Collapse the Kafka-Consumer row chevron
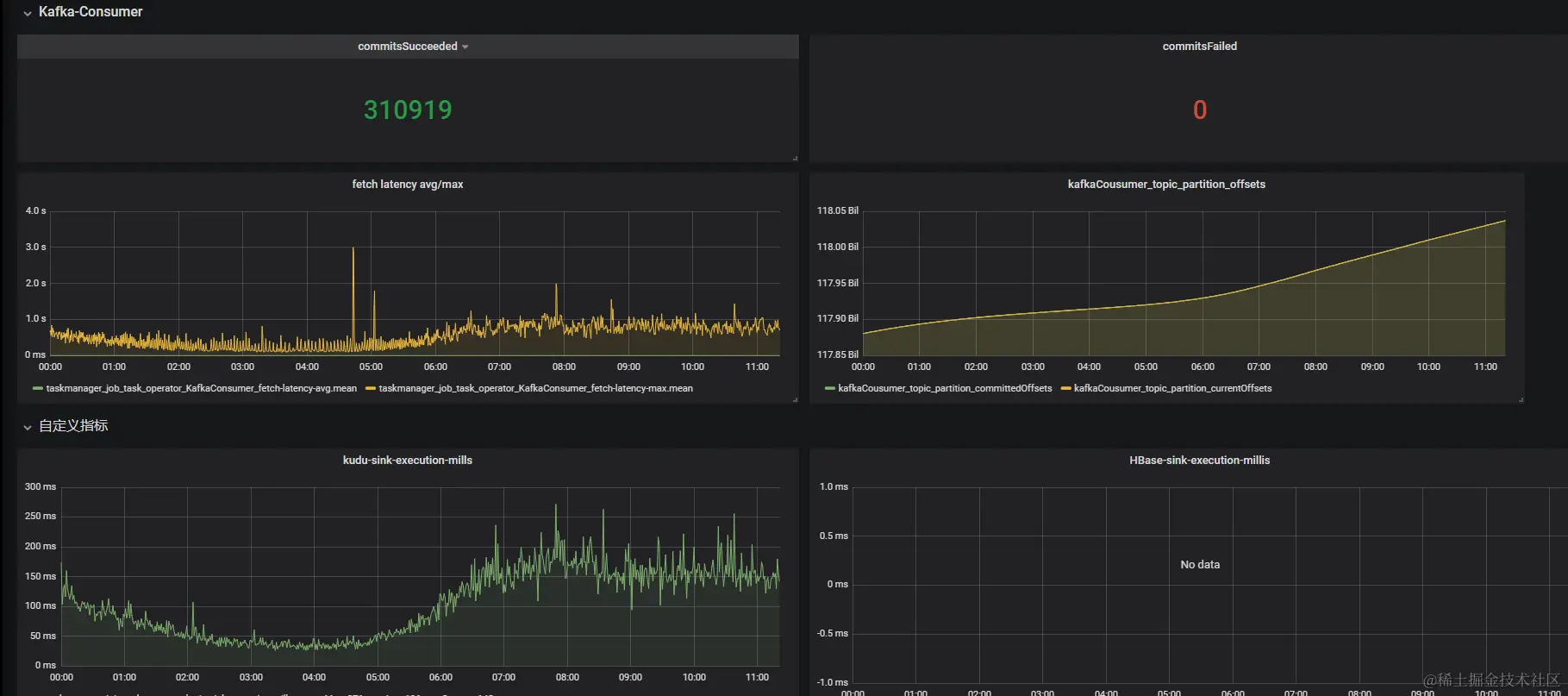1568x696 pixels. [x=28, y=13]
